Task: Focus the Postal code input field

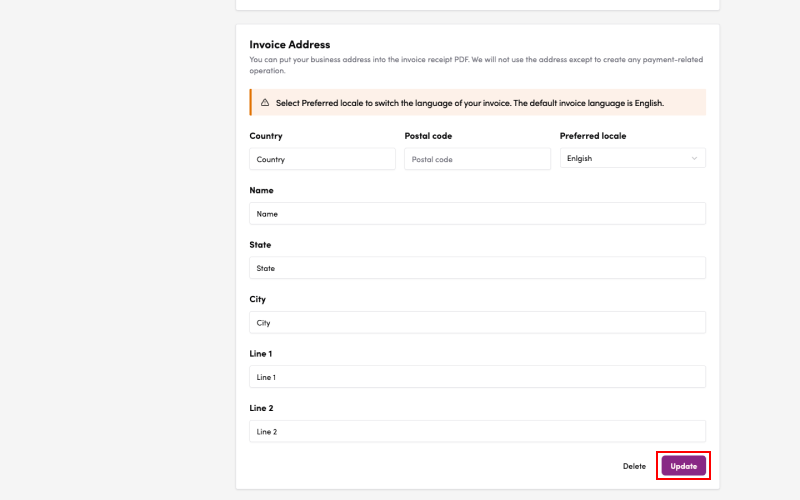Action: (477, 159)
